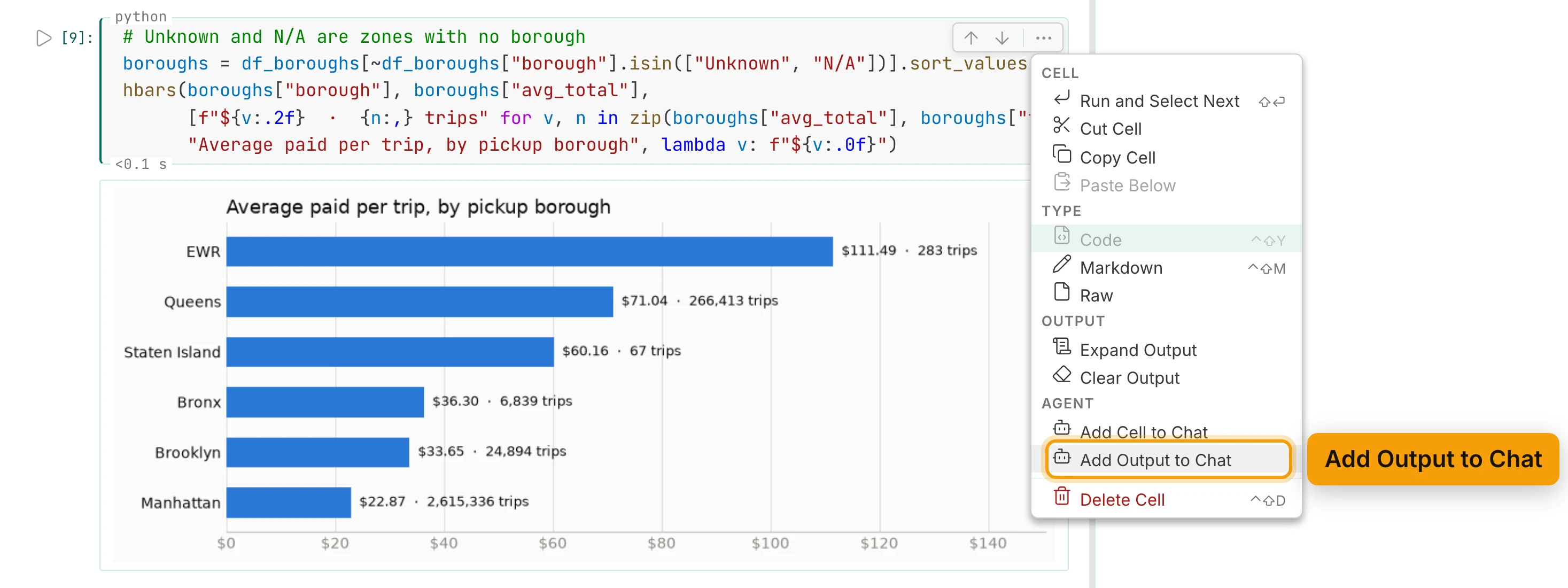Viewport: 1568px width, 588px height.
Task: Click the copy icon beside Copy Cell
Action: [1061, 154]
